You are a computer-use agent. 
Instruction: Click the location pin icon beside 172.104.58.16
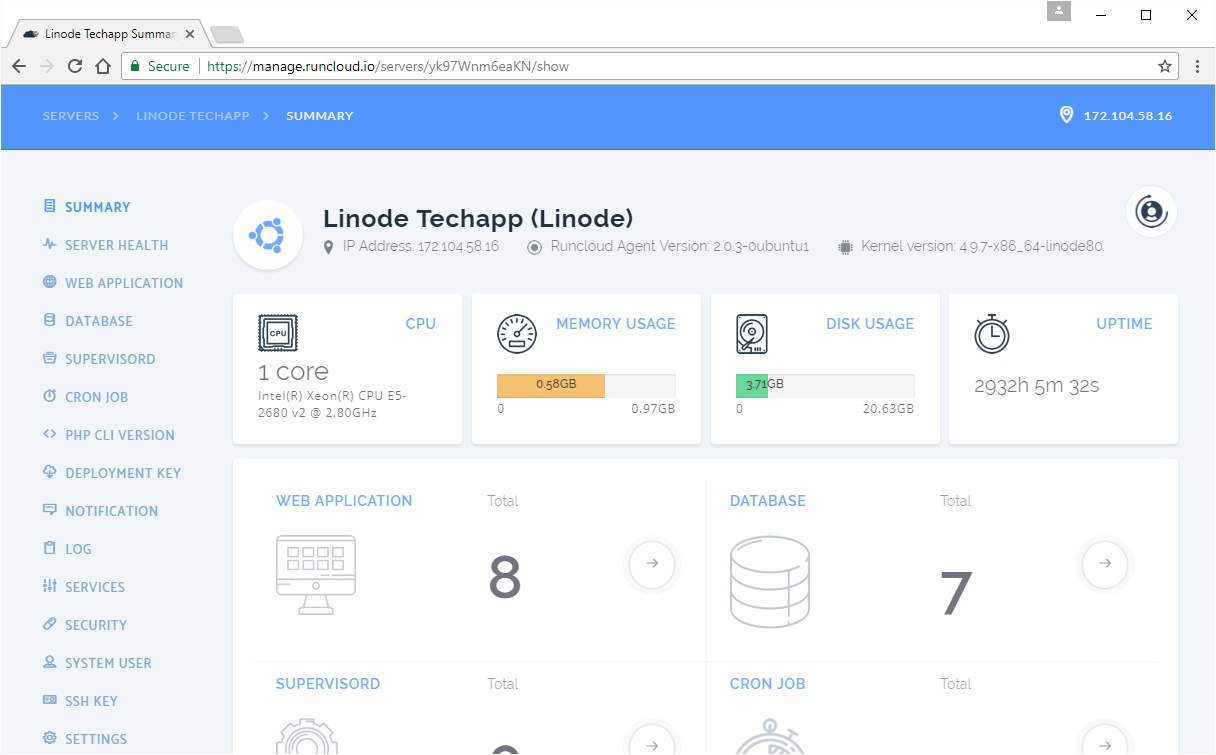tap(1066, 115)
